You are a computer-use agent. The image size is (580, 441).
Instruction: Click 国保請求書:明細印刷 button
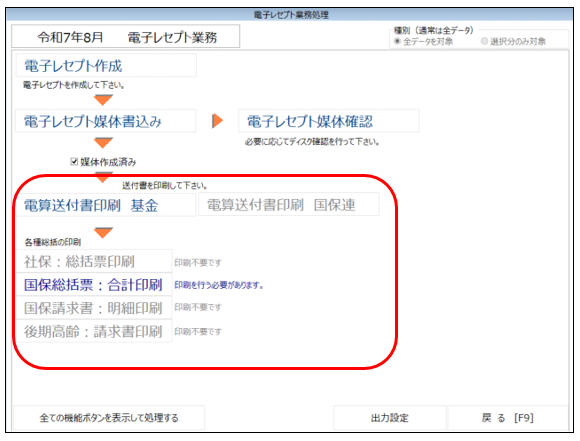tap(94, 308)
